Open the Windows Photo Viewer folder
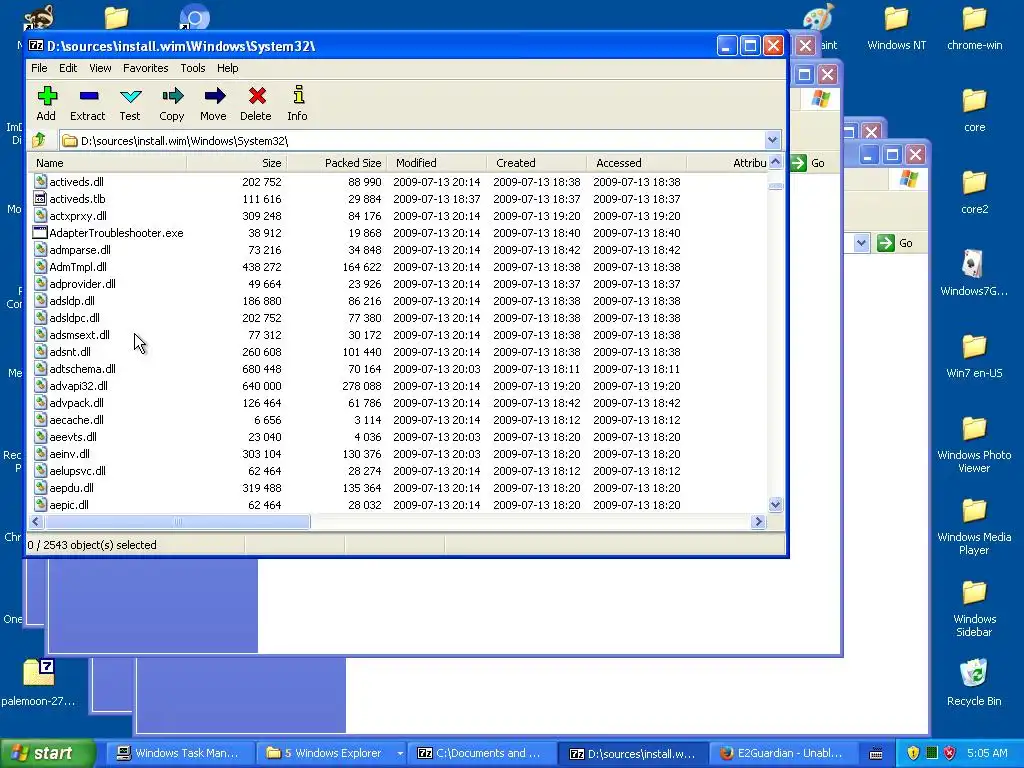Image resolution: width=1024 pixels, height=768 pixels. point(974,428)
